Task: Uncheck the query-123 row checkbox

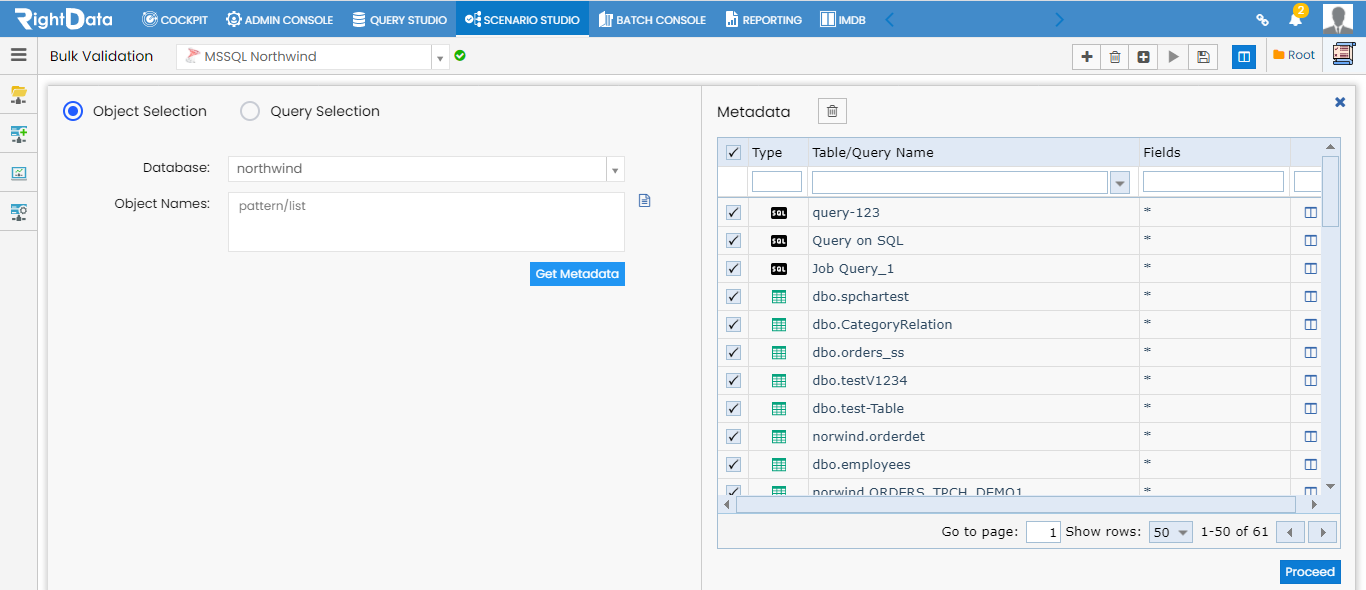Action: coord(733,213)
